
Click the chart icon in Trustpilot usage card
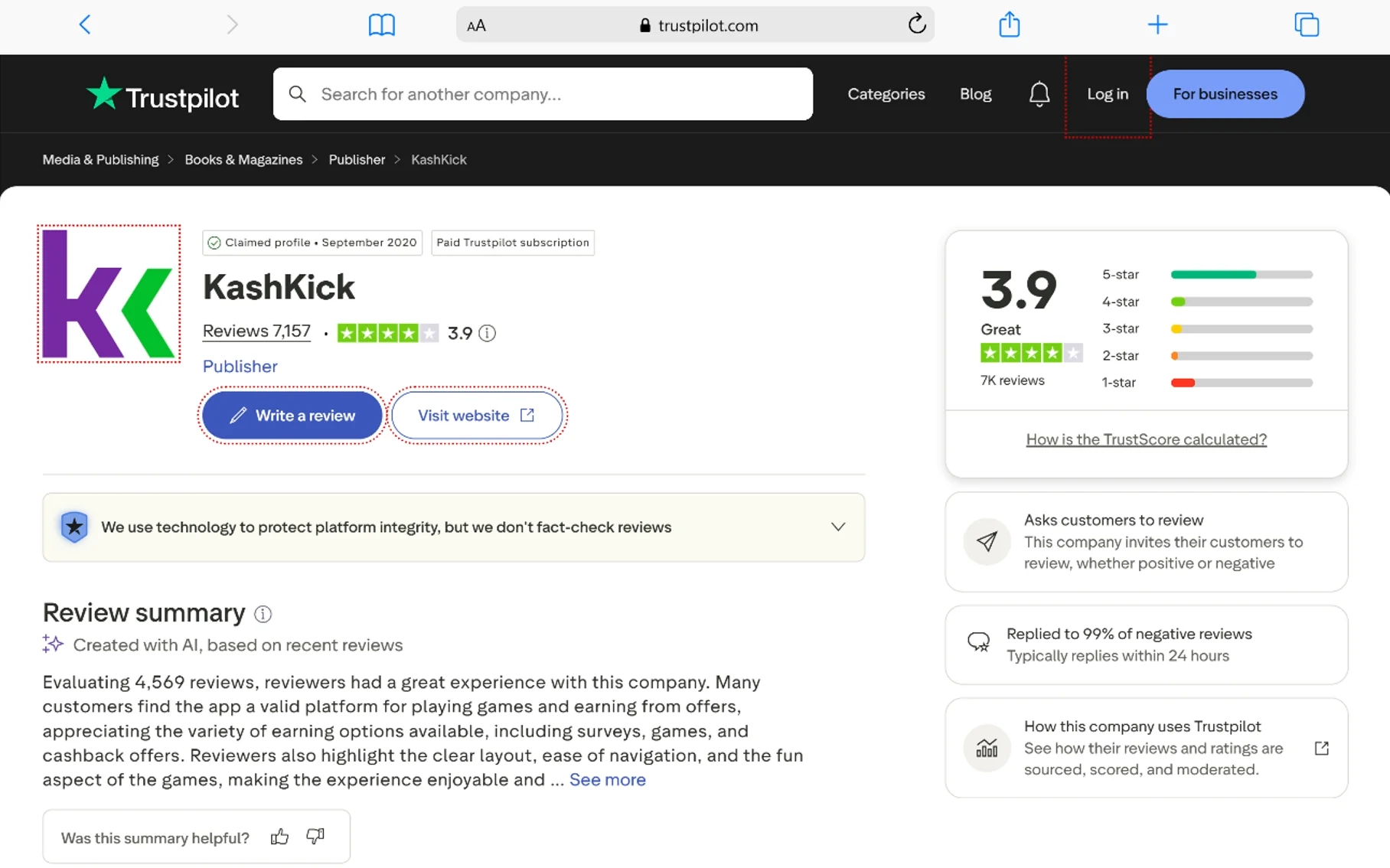pyautogui.click(x=987, y=748)
